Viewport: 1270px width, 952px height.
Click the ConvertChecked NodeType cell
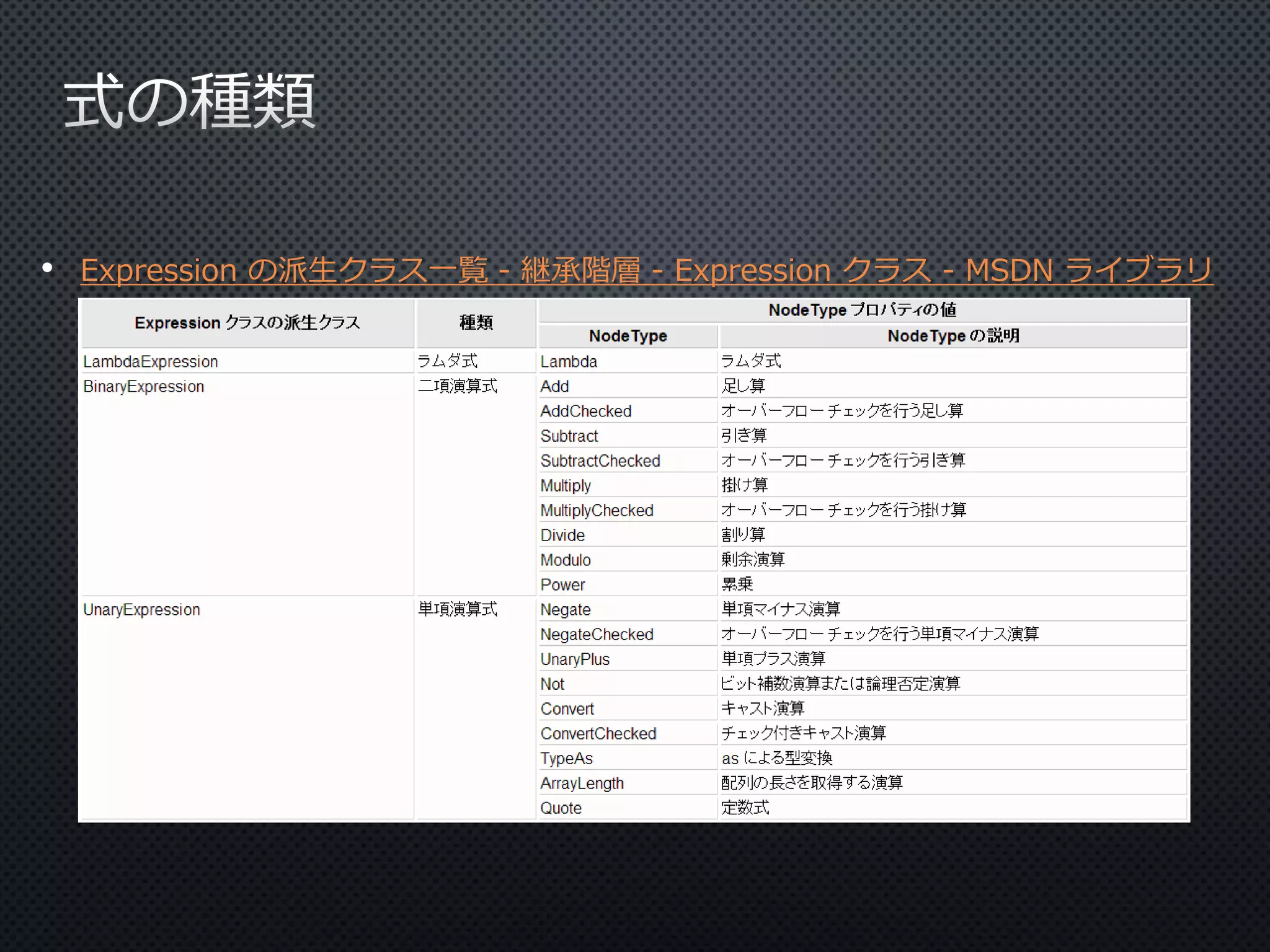point(628,733)
